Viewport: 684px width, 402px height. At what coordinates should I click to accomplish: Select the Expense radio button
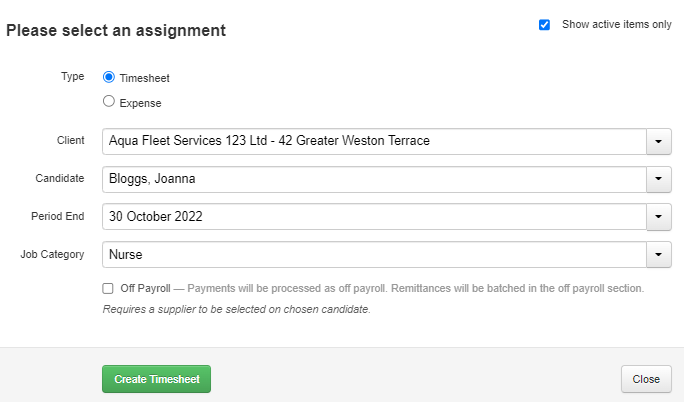(x=109, y=102)
